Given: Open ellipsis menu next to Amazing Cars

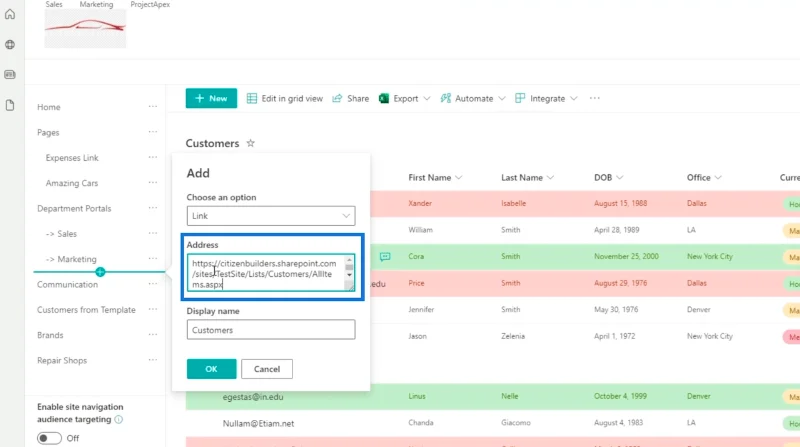Looking at the screenshot, I should [x=153, y=183].
